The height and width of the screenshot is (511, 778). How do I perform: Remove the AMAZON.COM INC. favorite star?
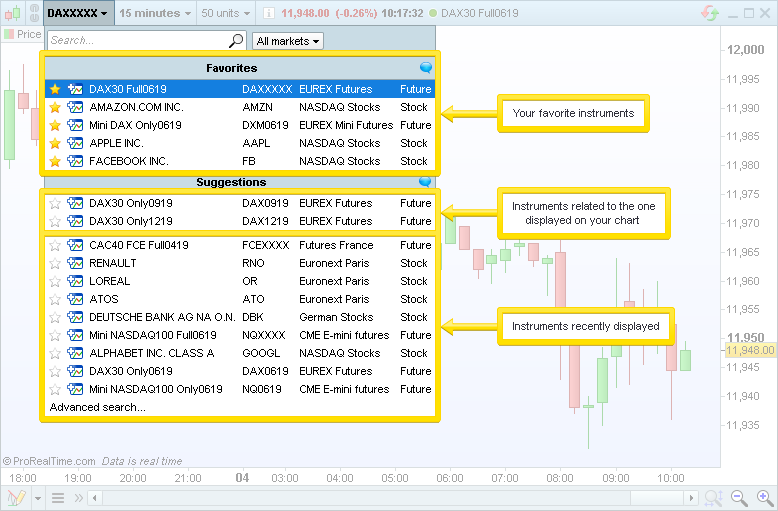(x=55, y=107)
